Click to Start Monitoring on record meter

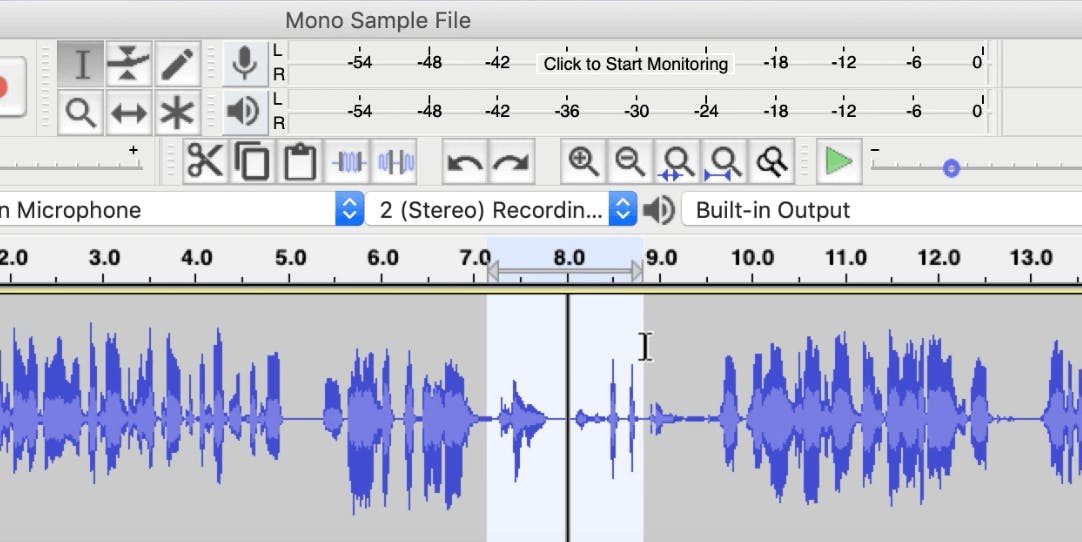(635, 64)
